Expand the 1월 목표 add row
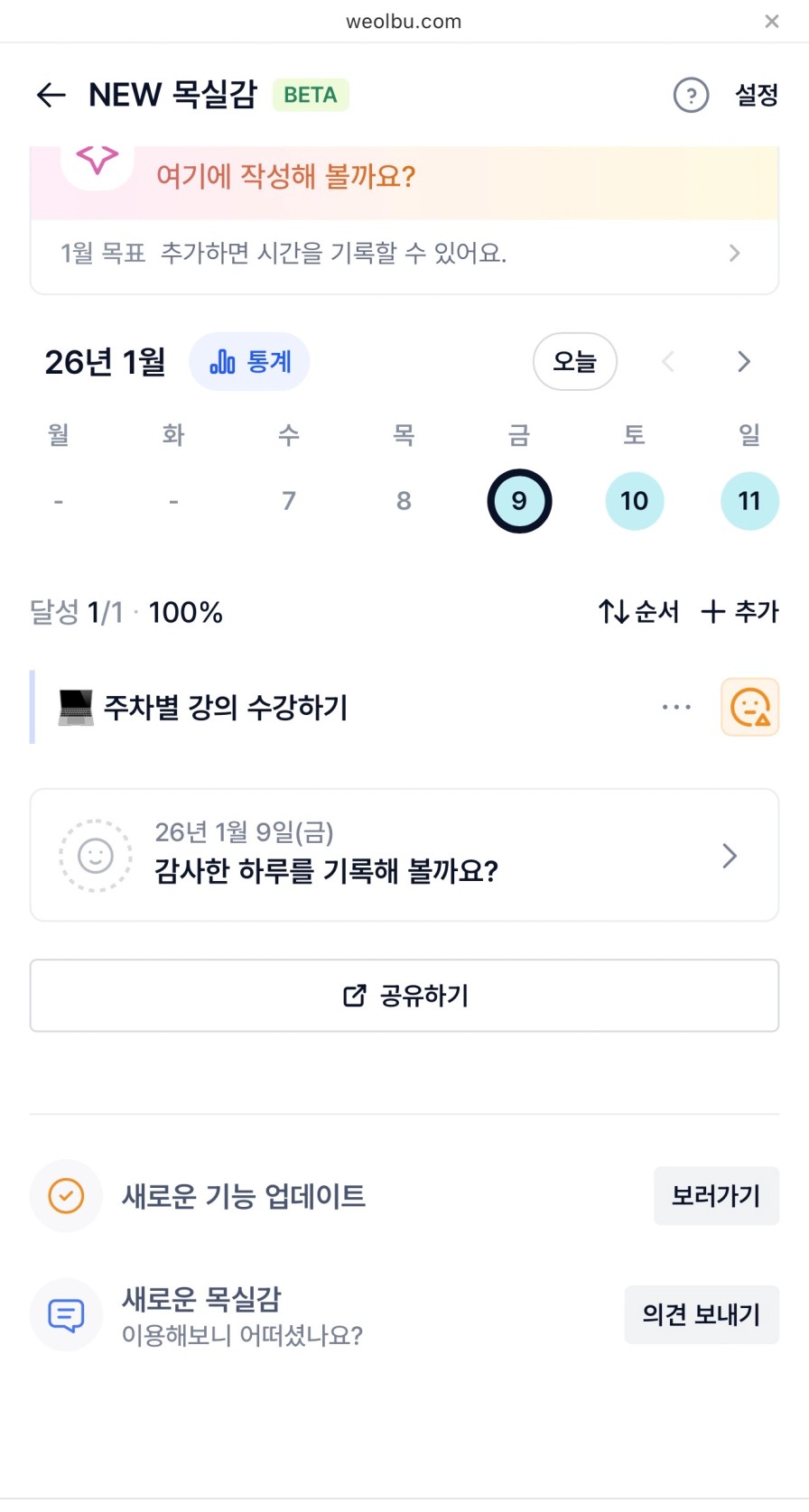 (404, 254)
